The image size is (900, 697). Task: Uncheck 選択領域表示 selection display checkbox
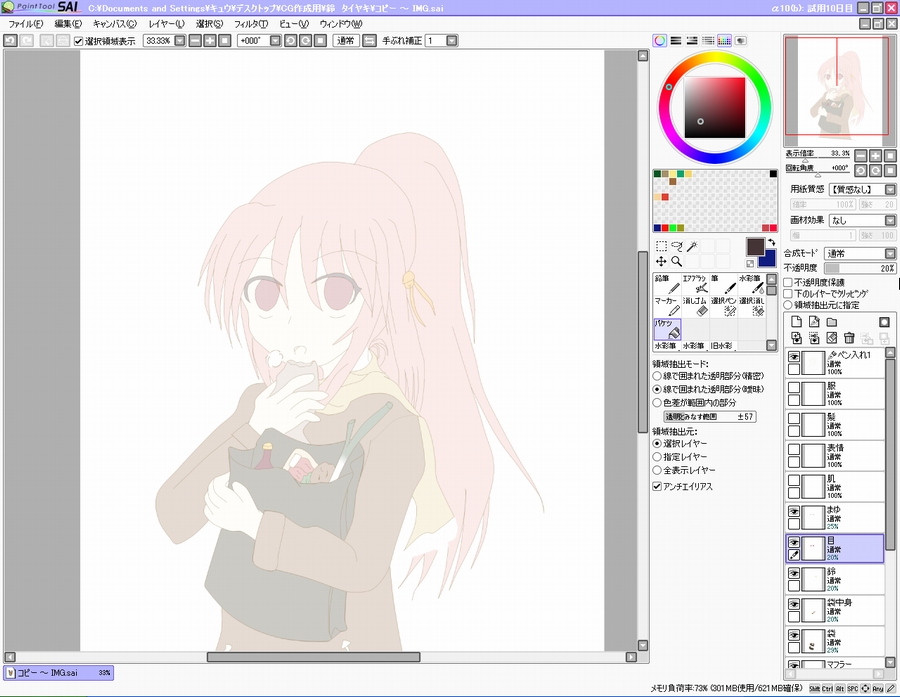pos(79,41)
